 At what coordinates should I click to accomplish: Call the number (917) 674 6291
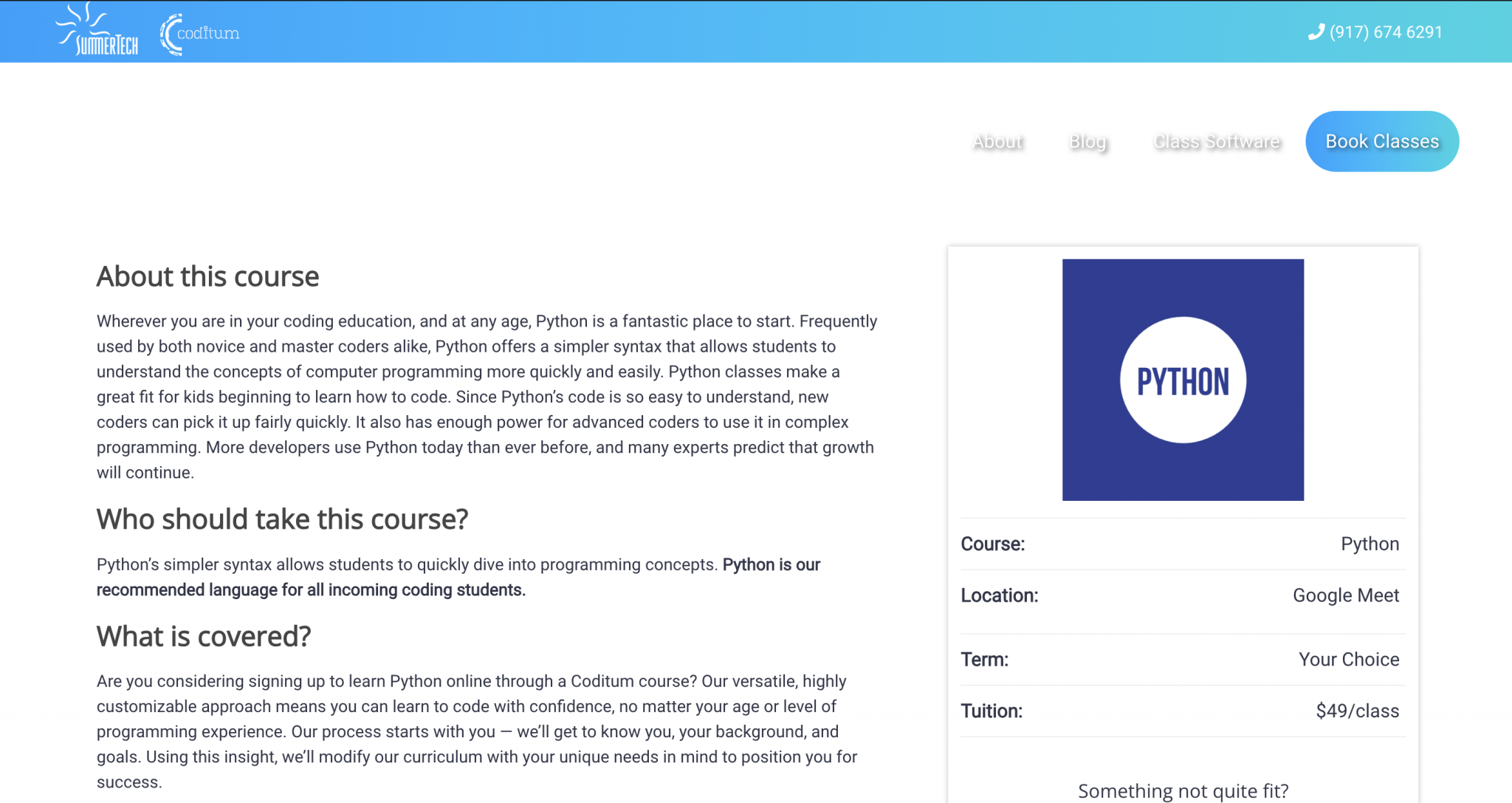(1384, 32)
